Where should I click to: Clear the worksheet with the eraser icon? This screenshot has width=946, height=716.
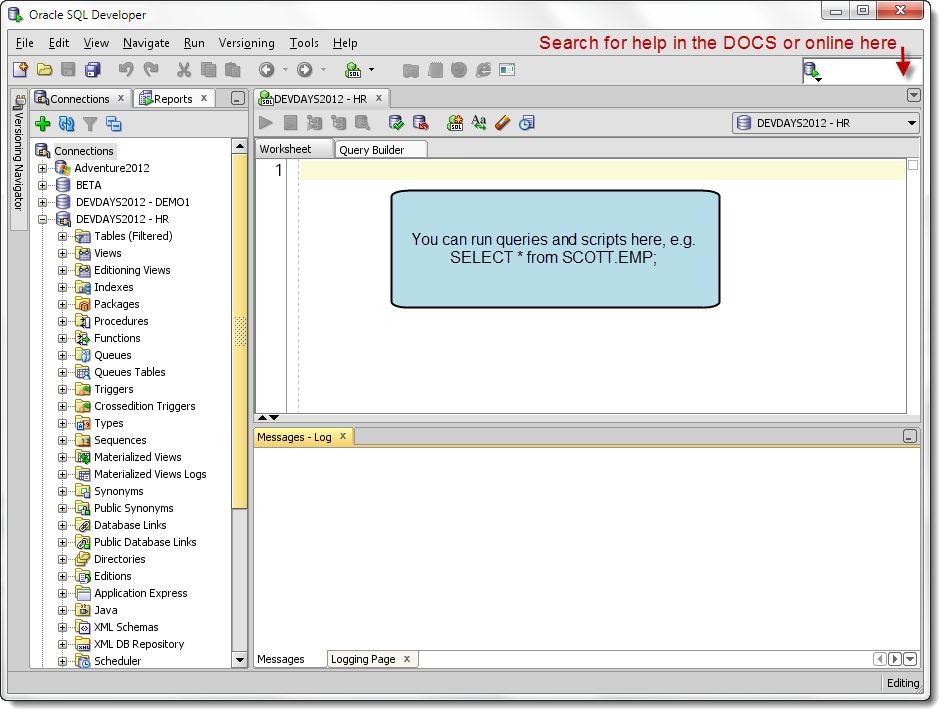(x=503, y=123)
